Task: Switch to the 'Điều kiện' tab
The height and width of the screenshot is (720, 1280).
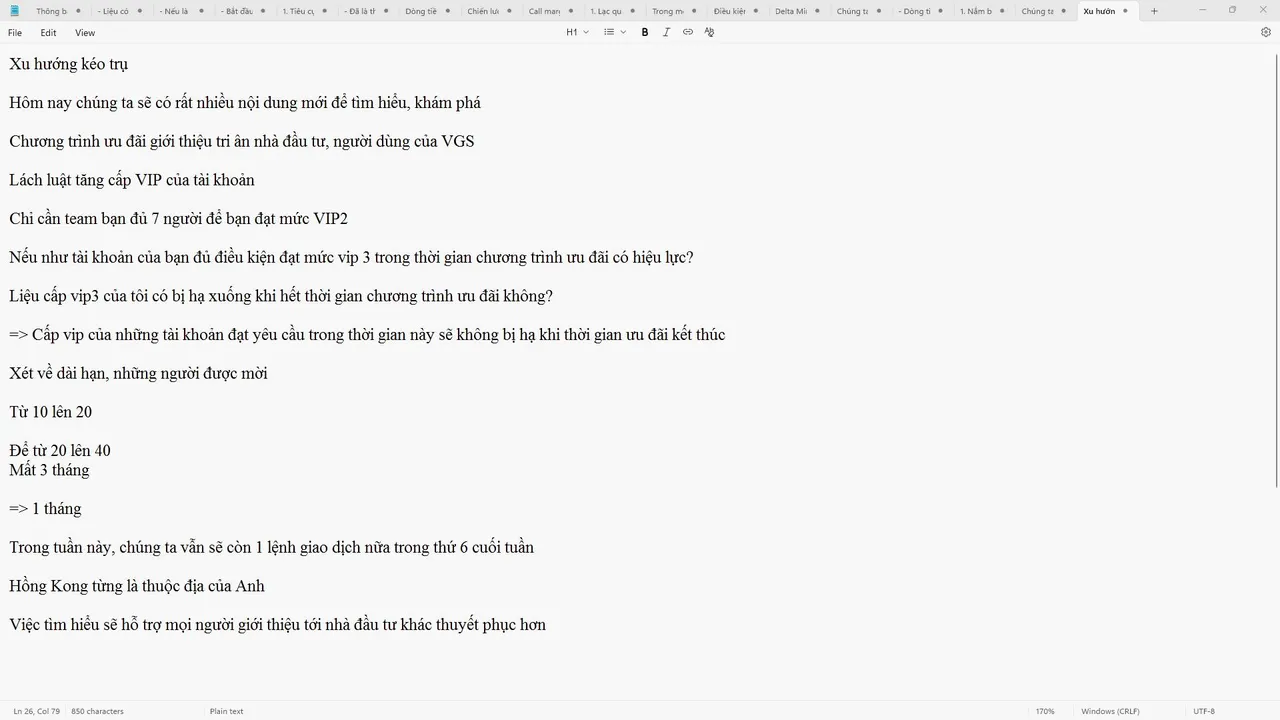Action: pos(729,11)
